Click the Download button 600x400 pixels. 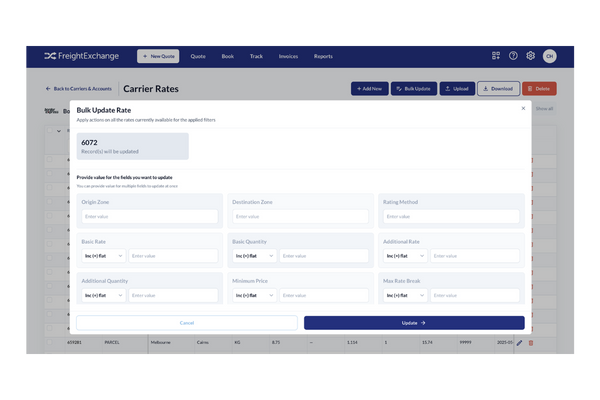click(498, 88)
